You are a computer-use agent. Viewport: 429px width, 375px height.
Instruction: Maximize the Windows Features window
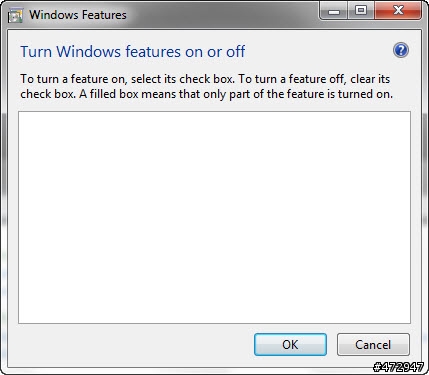361,11
